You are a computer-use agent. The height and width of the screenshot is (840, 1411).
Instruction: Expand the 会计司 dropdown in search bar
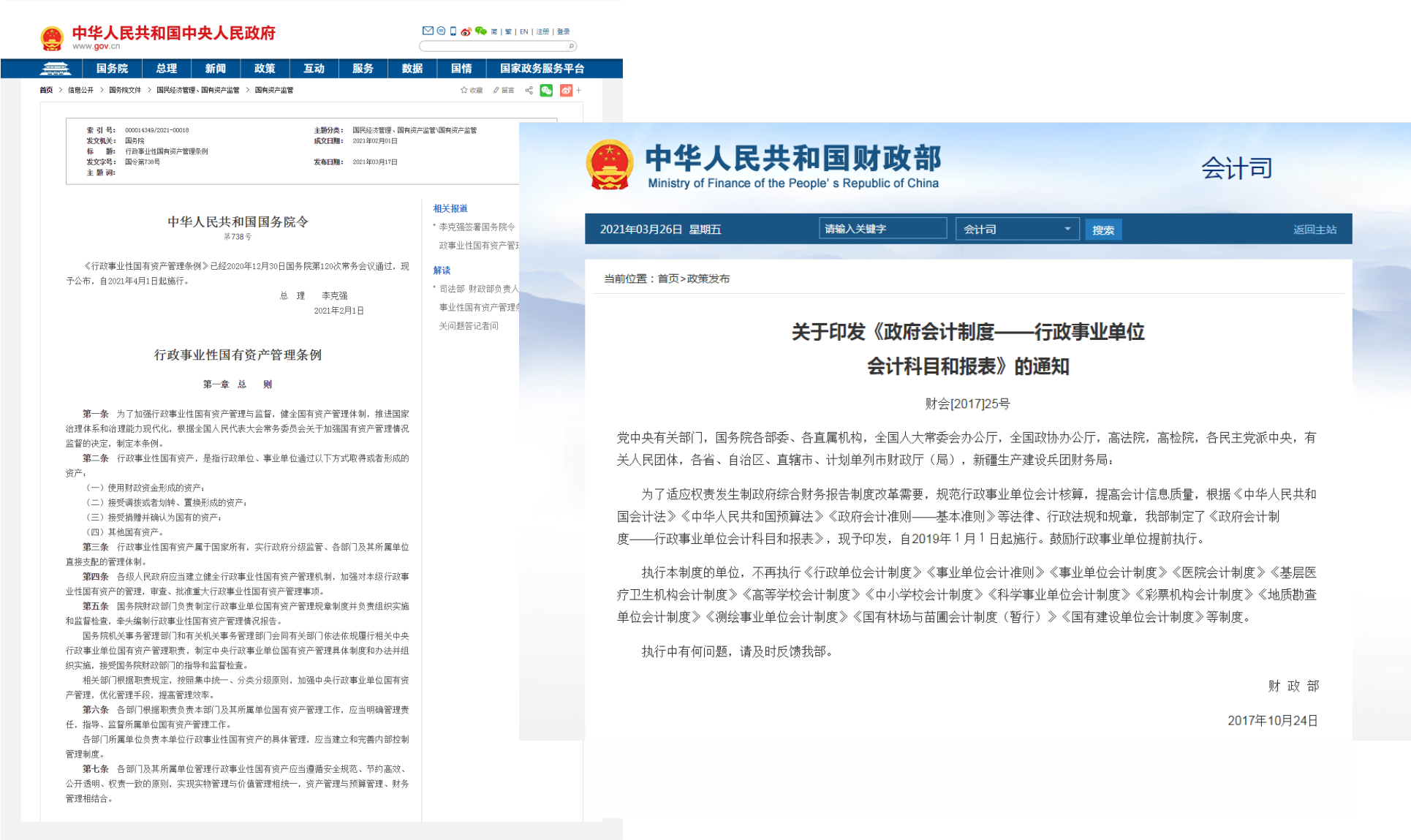(1017, 229)
